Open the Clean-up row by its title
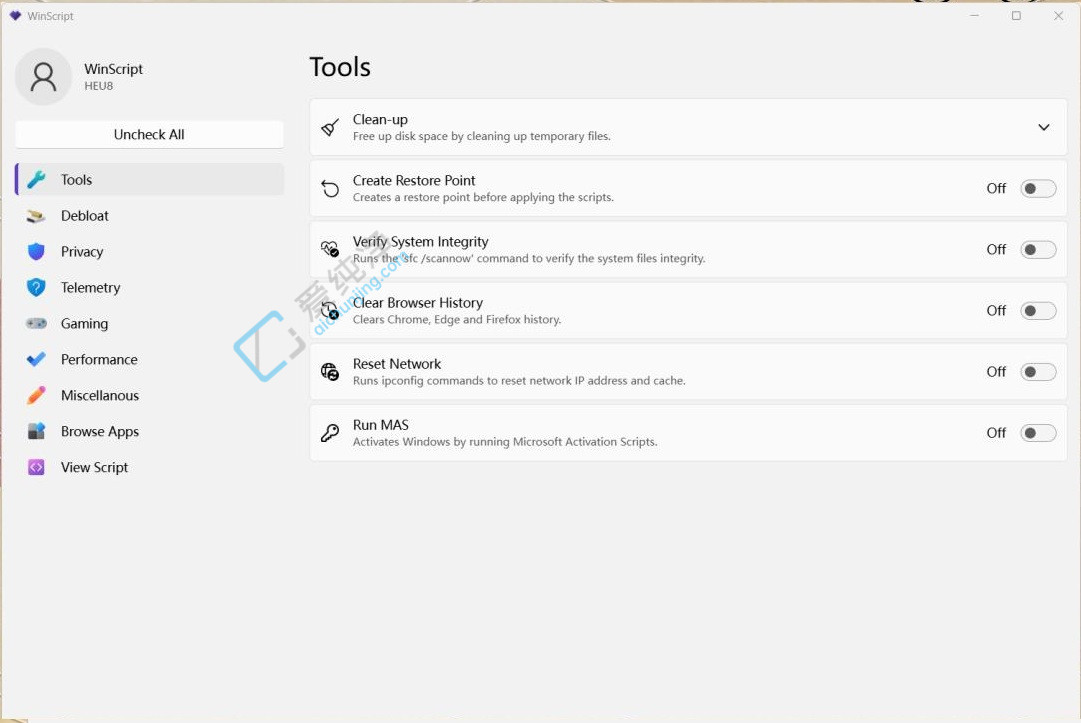The image size is (1081, 723). (x=380, y=120)
